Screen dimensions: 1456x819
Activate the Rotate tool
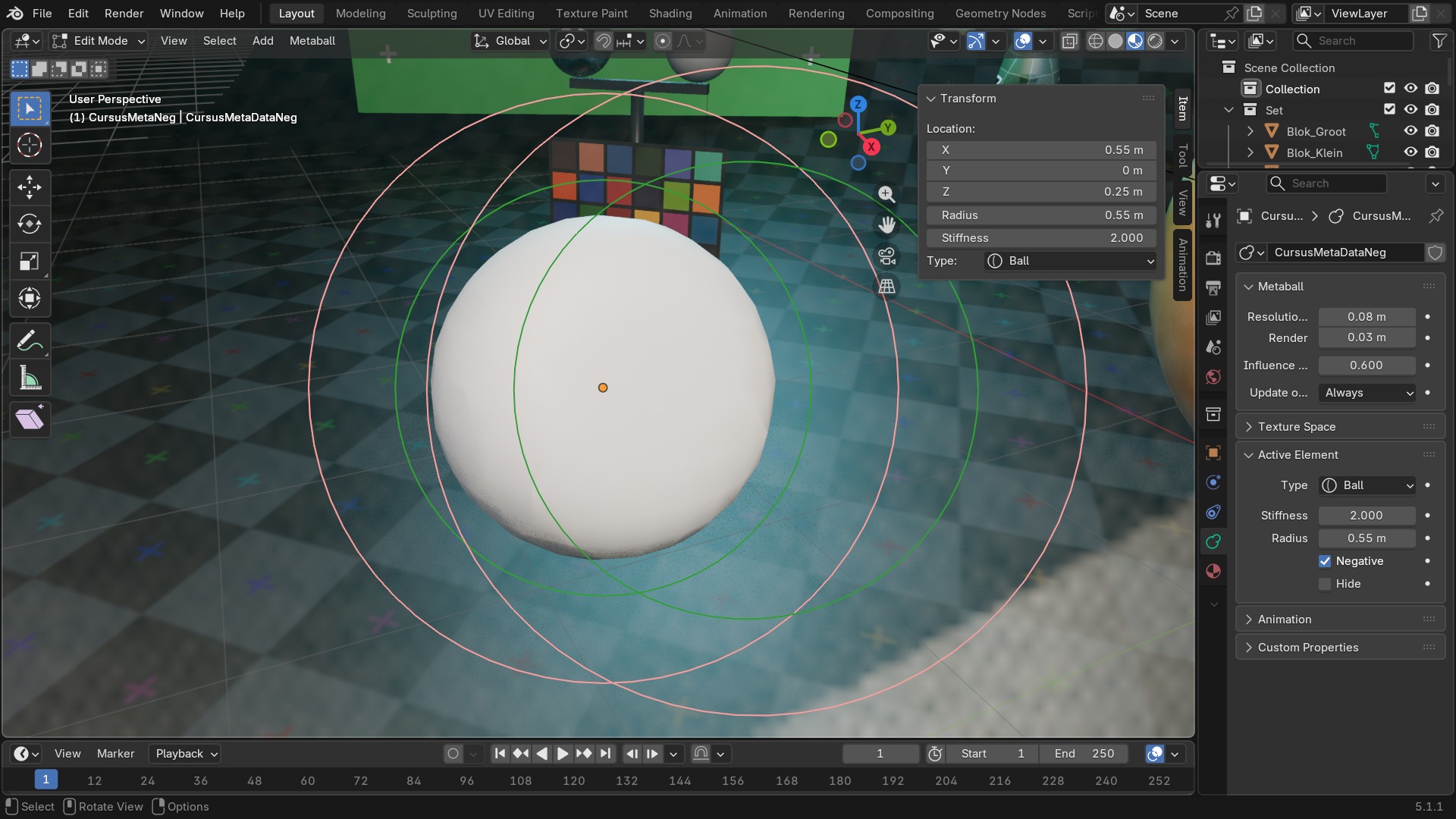tap(30, 224)
